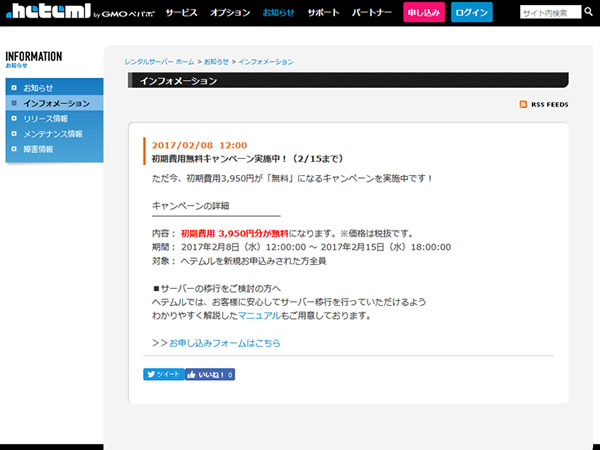Viewport: 600px width, 450px height.
Task: Click the blue ログイン button
Action: pyautogui.click(x=471, y=12)
